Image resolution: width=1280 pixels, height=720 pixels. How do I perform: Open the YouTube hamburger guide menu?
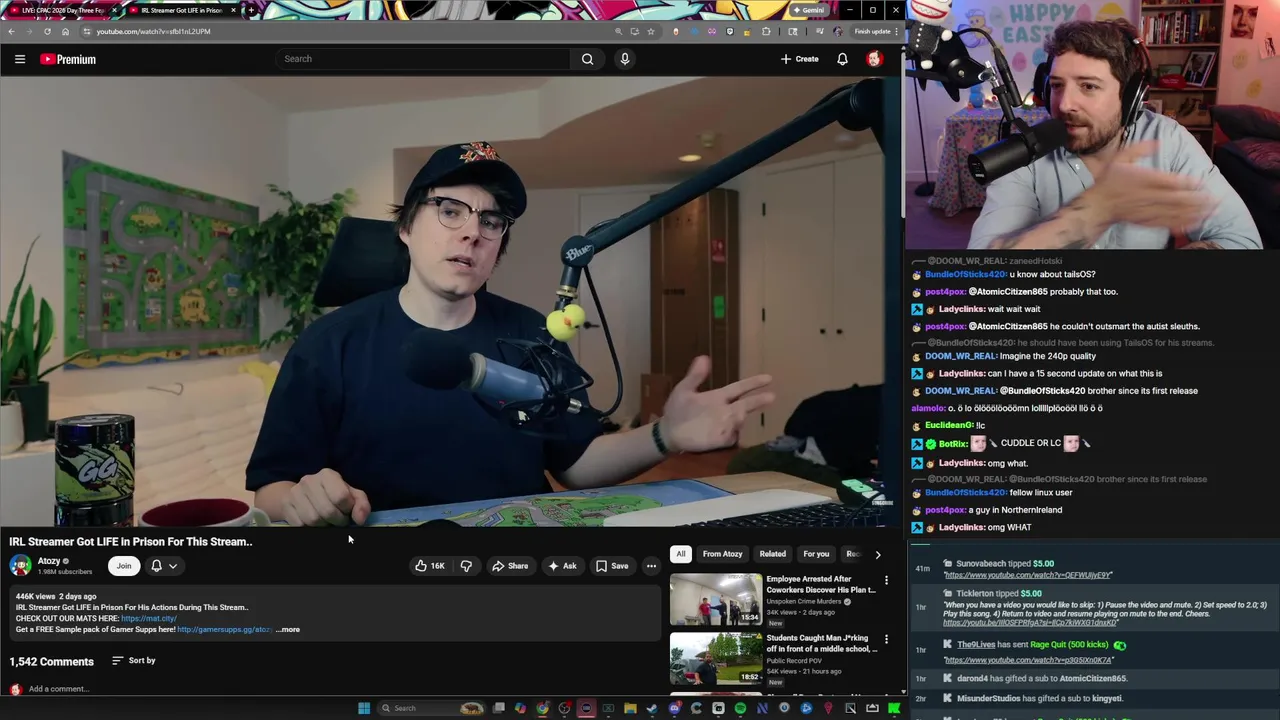coord(19,59)
